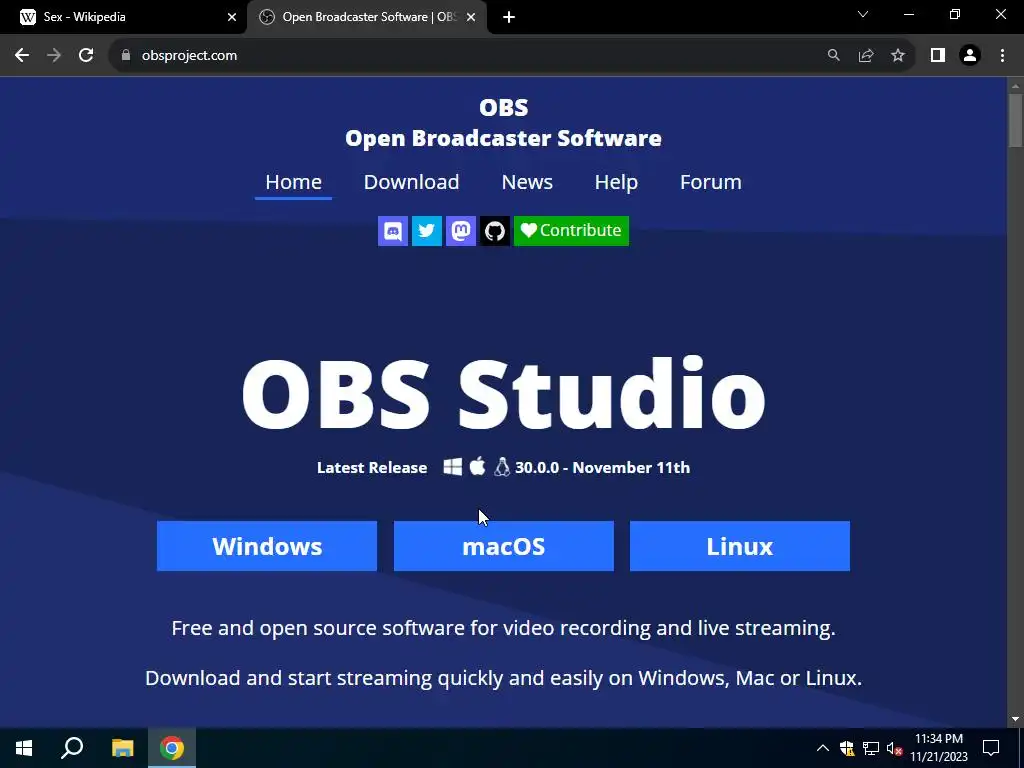This screenshot has width=1024, height=768.
Task: Go to the Home navigation item
Action: [x=293, y=182]
